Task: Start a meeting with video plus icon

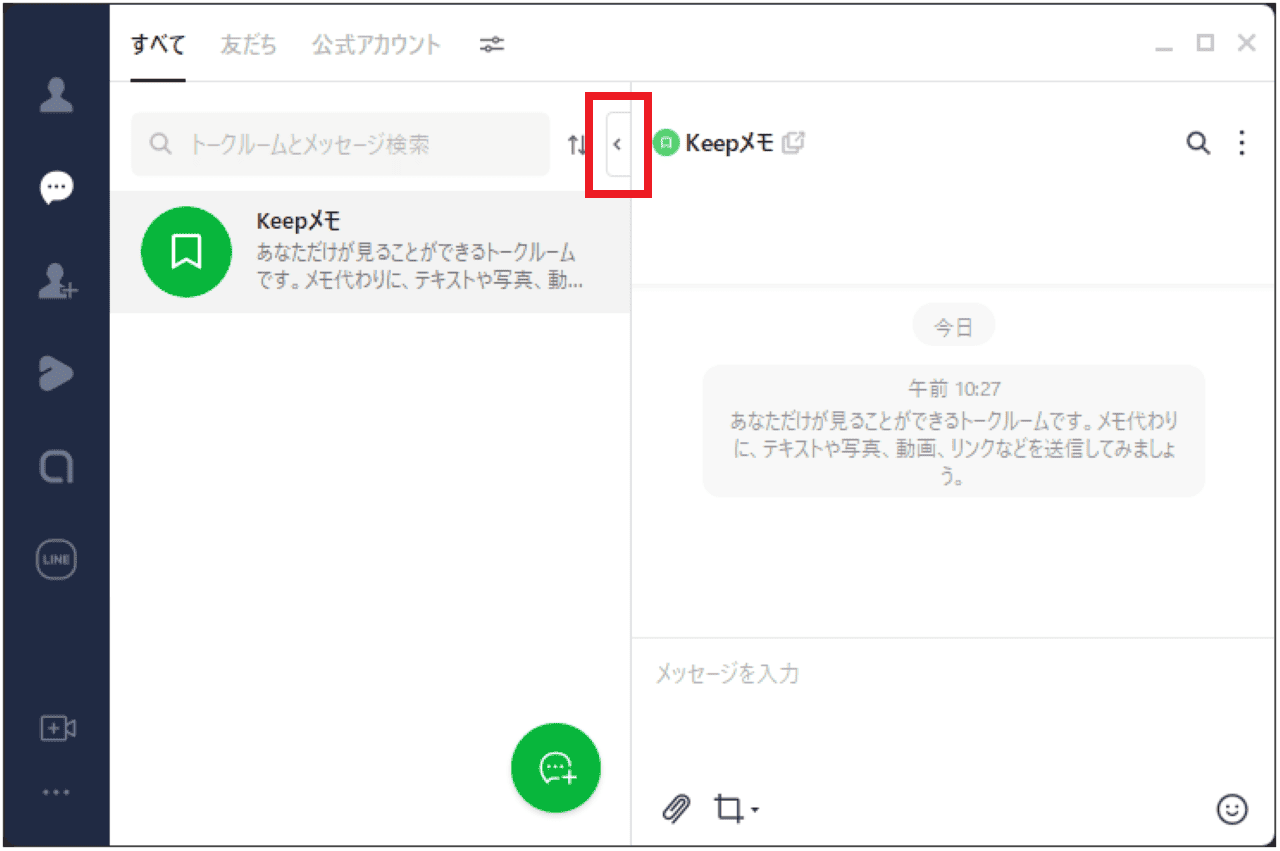Action: coord(57,728)
